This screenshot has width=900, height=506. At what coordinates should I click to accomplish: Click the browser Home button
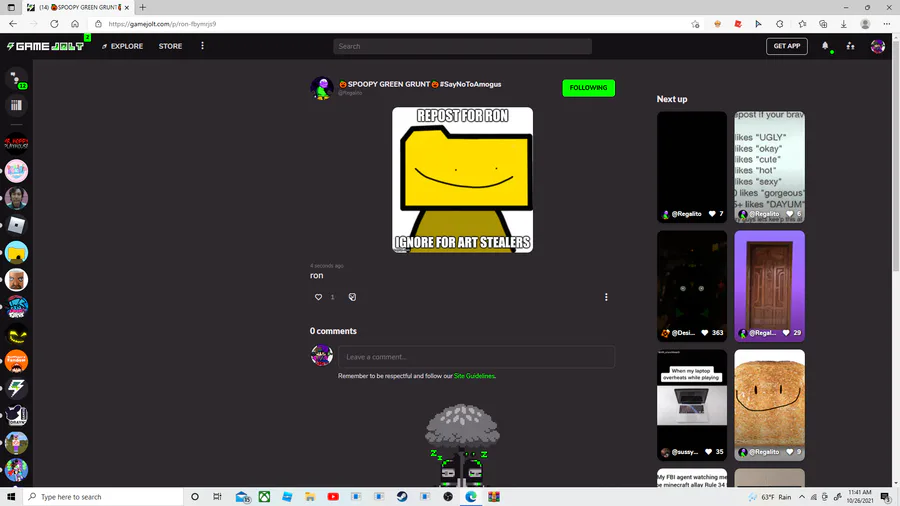(x=75, y=24)
